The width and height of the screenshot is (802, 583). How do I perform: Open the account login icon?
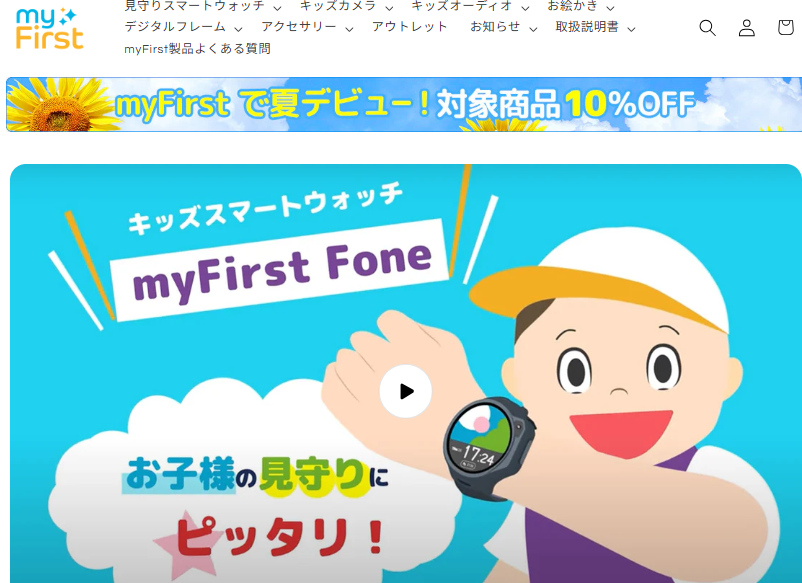coord(747,28)
